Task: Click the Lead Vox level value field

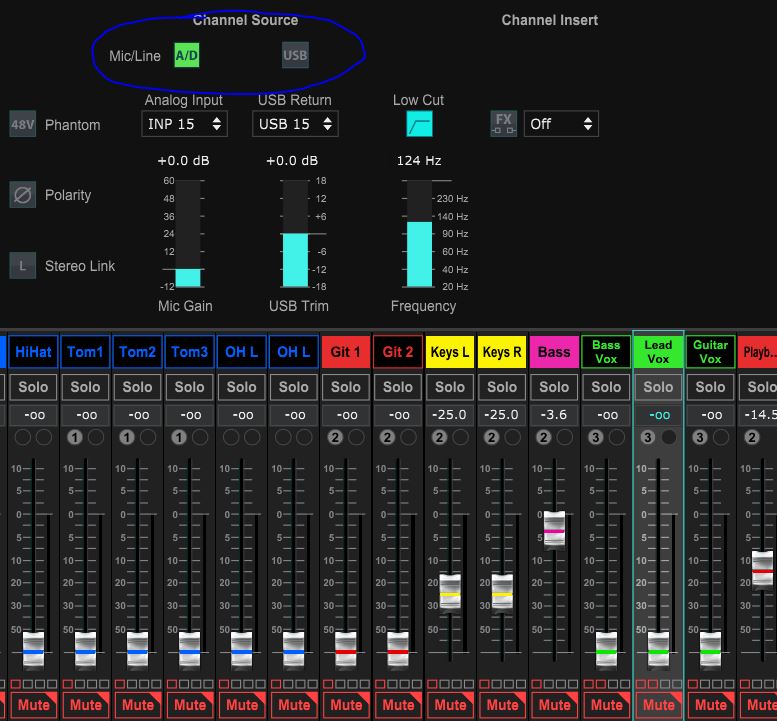Action: pyautogui.click(x=658, y=415)
